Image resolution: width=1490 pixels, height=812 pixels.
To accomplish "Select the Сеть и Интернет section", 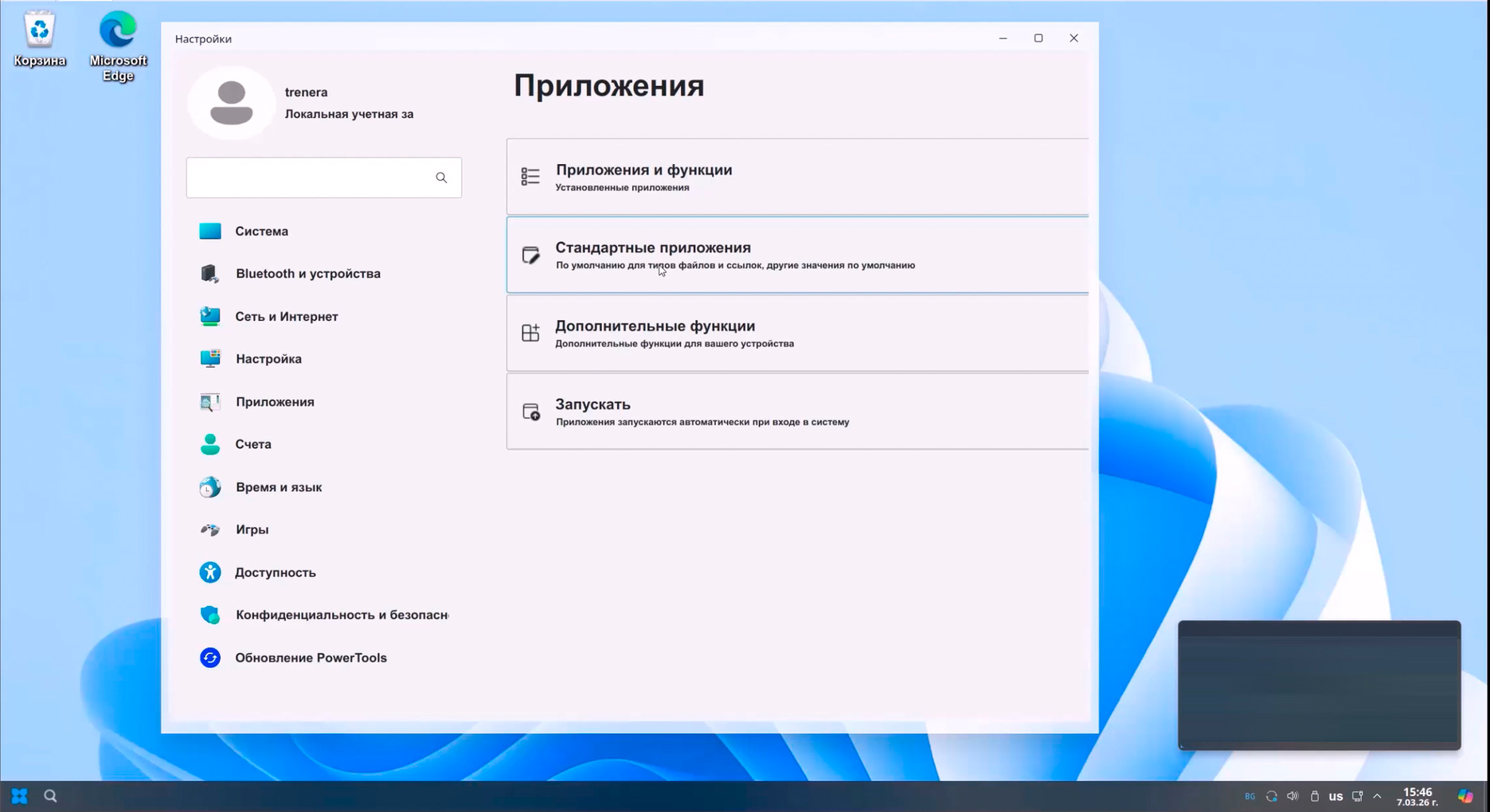I will (x=286, y=316).
